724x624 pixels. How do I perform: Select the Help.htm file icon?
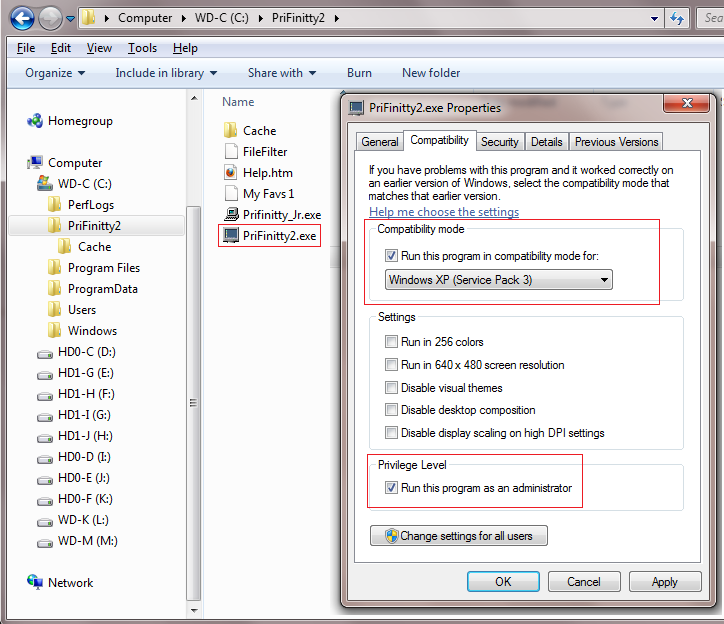pyautogui.click(x=231, y=172)
